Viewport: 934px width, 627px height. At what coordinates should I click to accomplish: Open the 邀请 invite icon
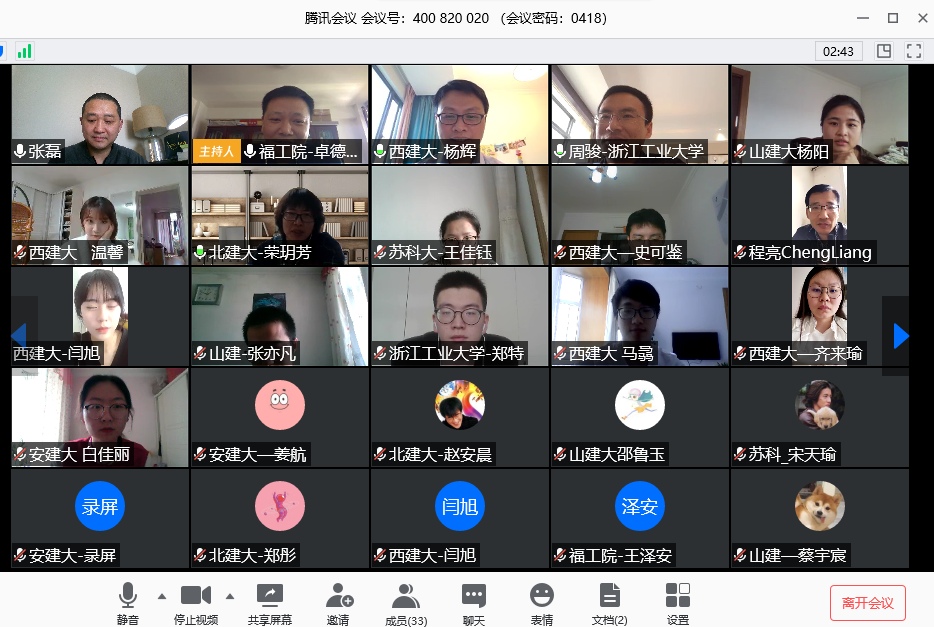338,603
